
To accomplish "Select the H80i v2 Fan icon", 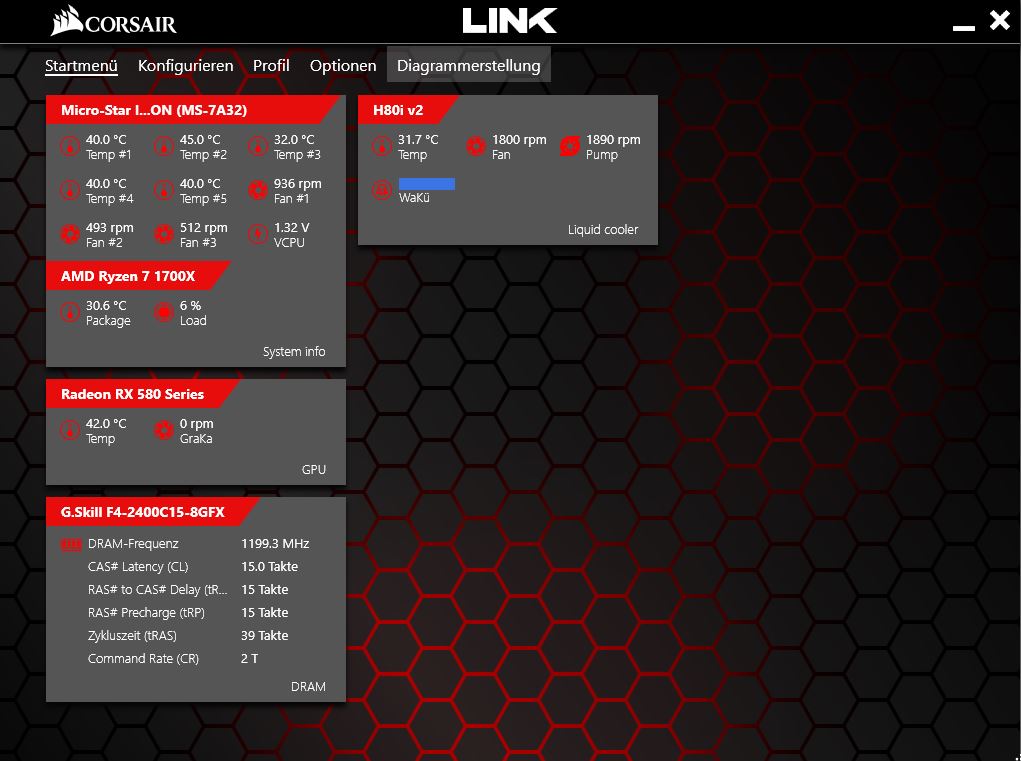I will pyautogui.click(x=476, y=146).
